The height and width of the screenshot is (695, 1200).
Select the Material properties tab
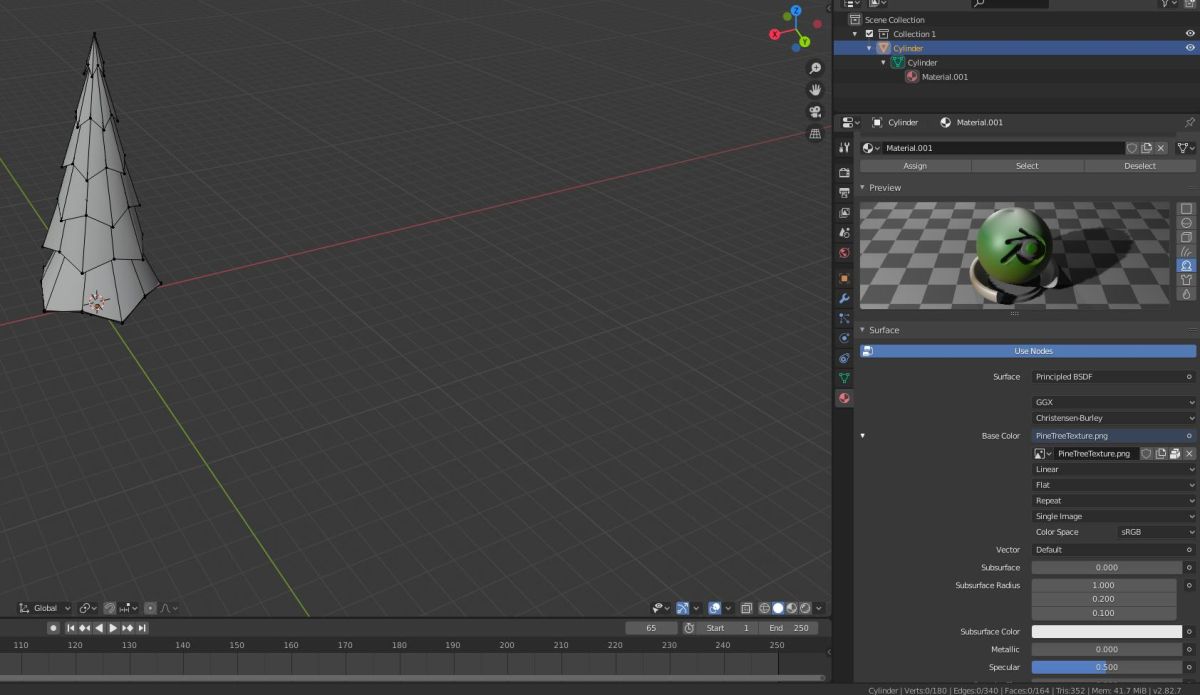coord(844,398)
